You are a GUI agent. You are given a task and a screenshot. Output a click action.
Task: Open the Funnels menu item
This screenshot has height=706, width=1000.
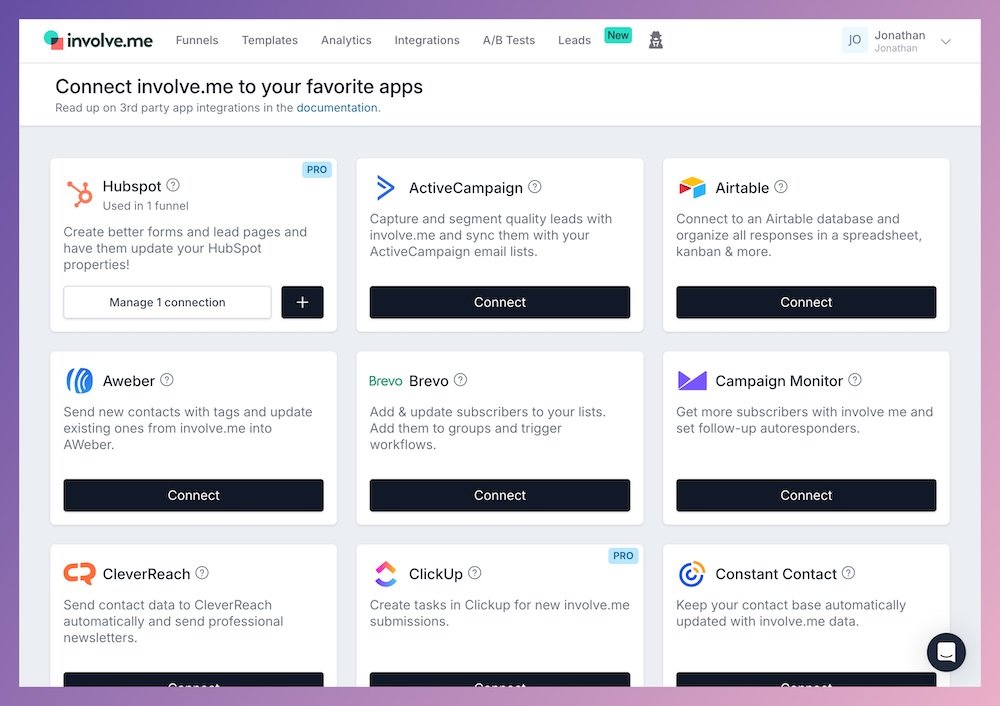pyautogui.click(x=196, y=40)
